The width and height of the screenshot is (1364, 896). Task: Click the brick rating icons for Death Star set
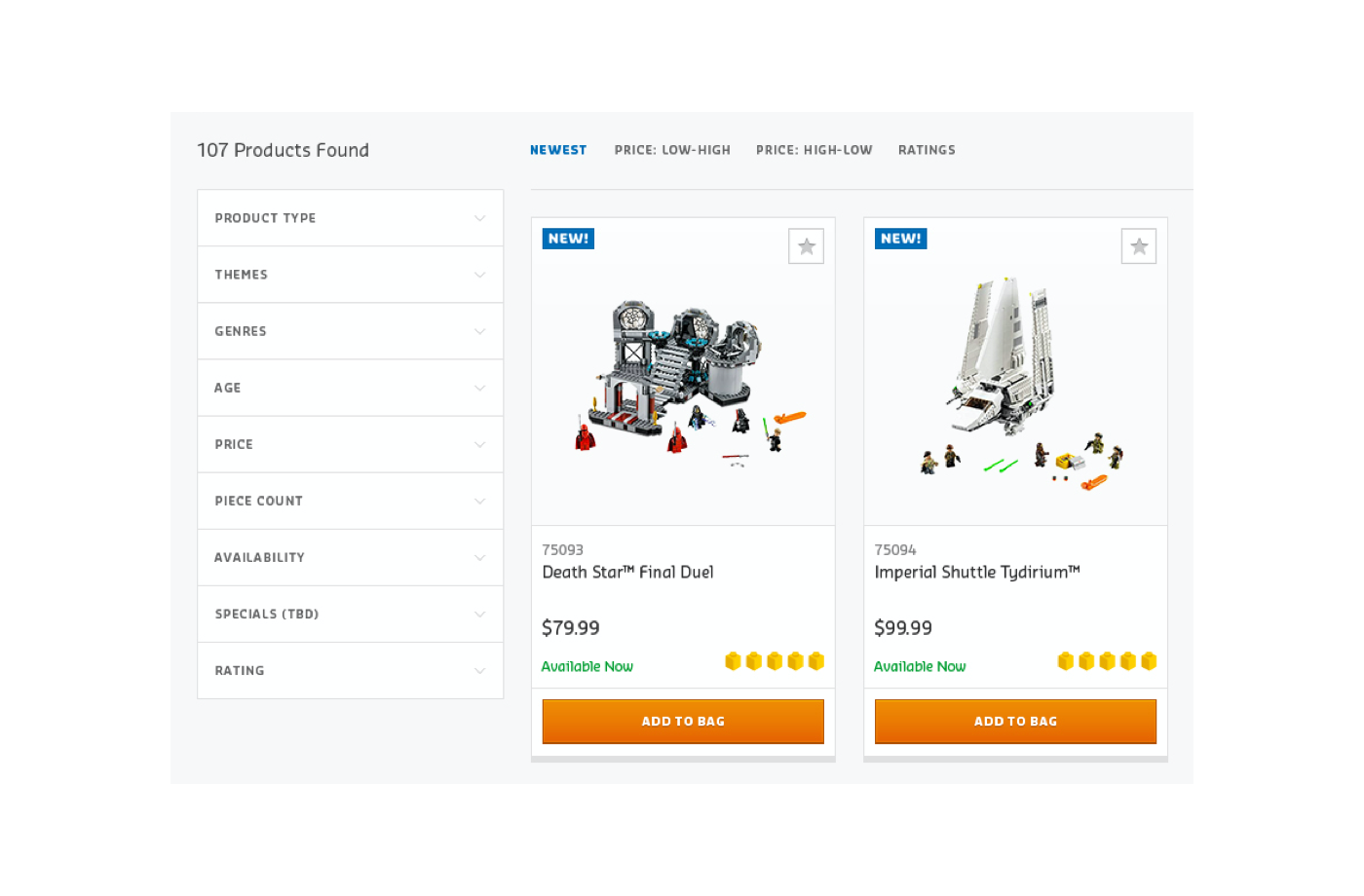pyautogui.click(x=775, y=661)
